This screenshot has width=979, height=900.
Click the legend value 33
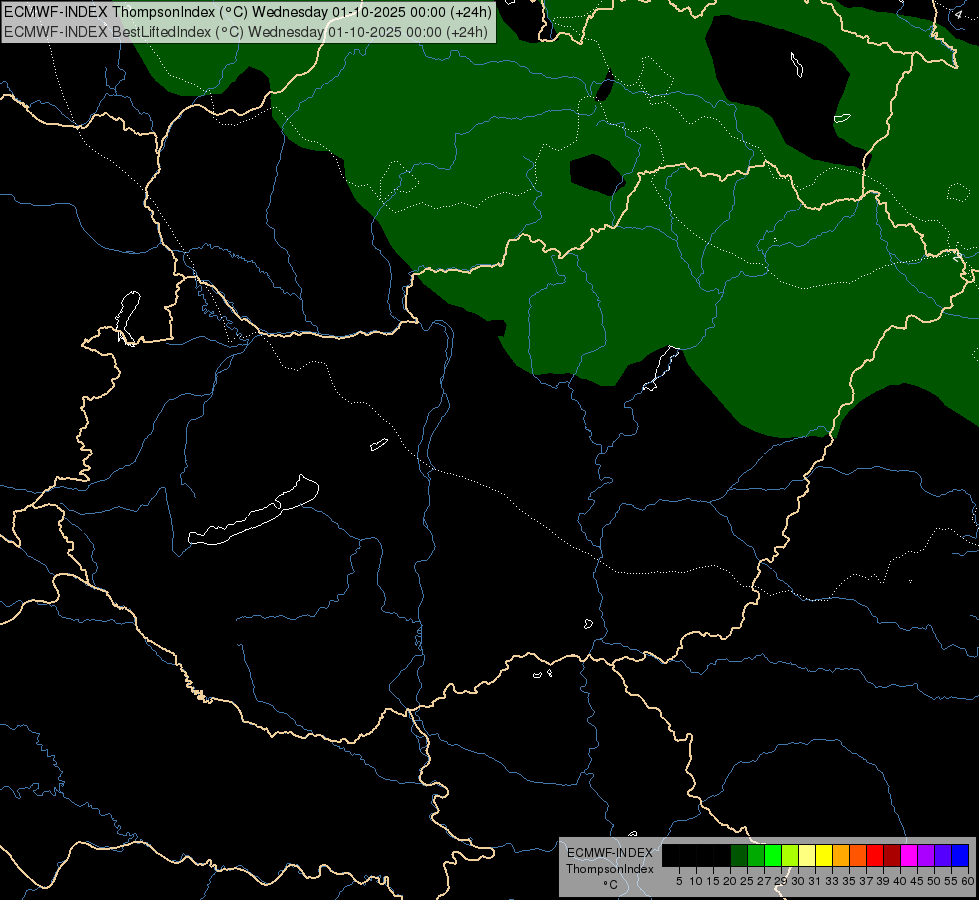point(832,881)
